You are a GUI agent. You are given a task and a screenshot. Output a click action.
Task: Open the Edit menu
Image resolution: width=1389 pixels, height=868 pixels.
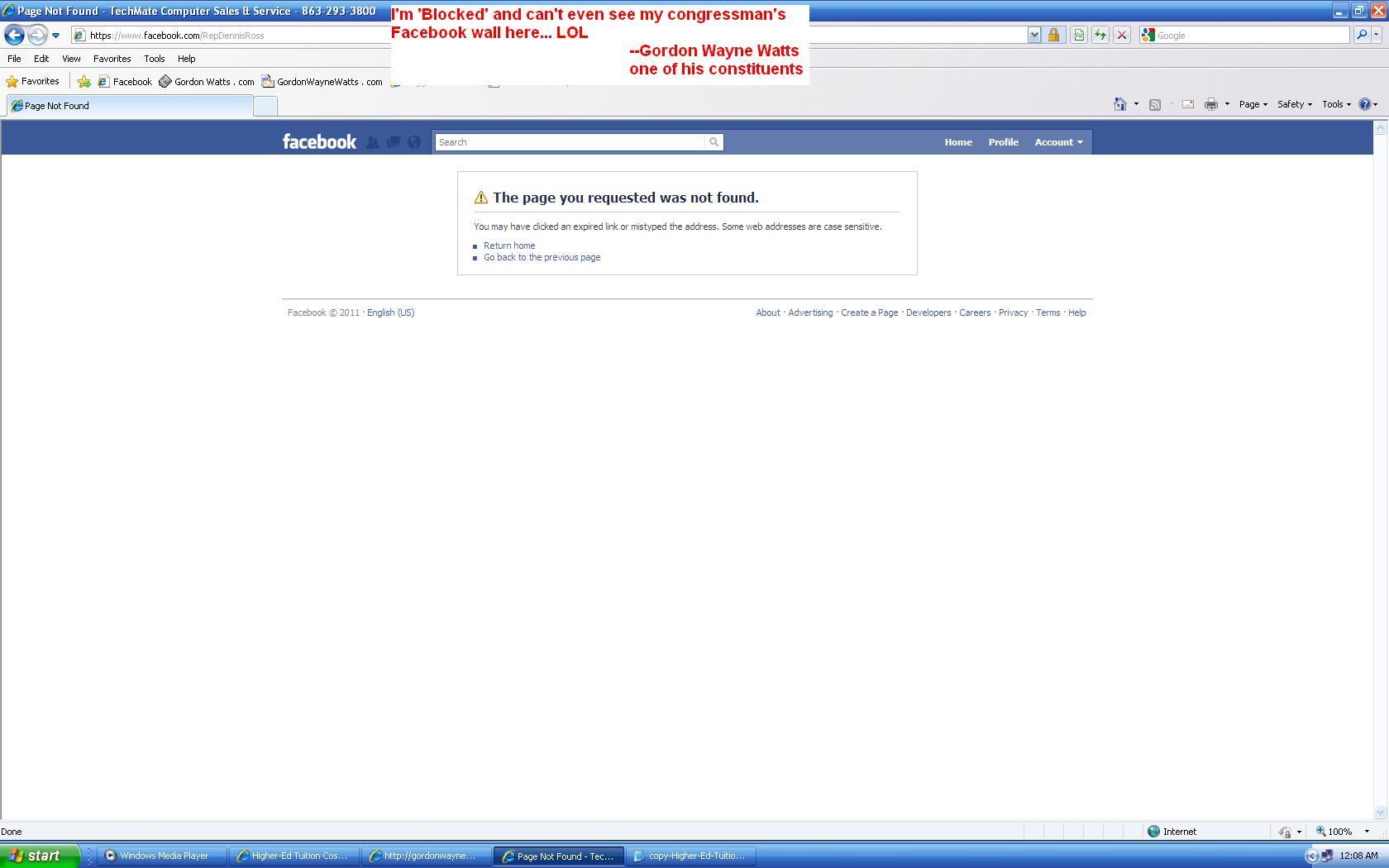41,59
